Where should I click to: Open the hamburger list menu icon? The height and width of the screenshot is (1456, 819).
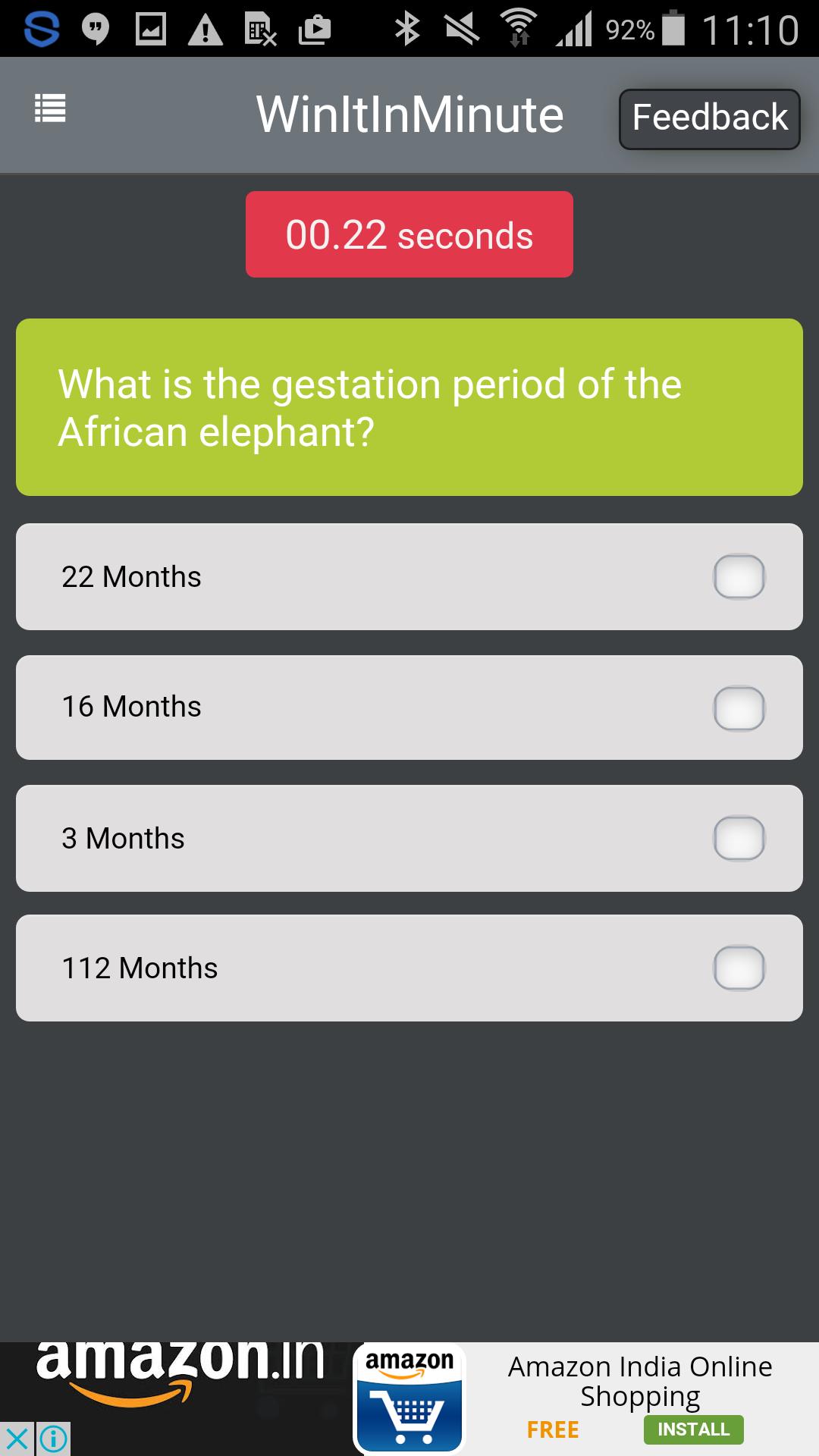coord(50,108)
